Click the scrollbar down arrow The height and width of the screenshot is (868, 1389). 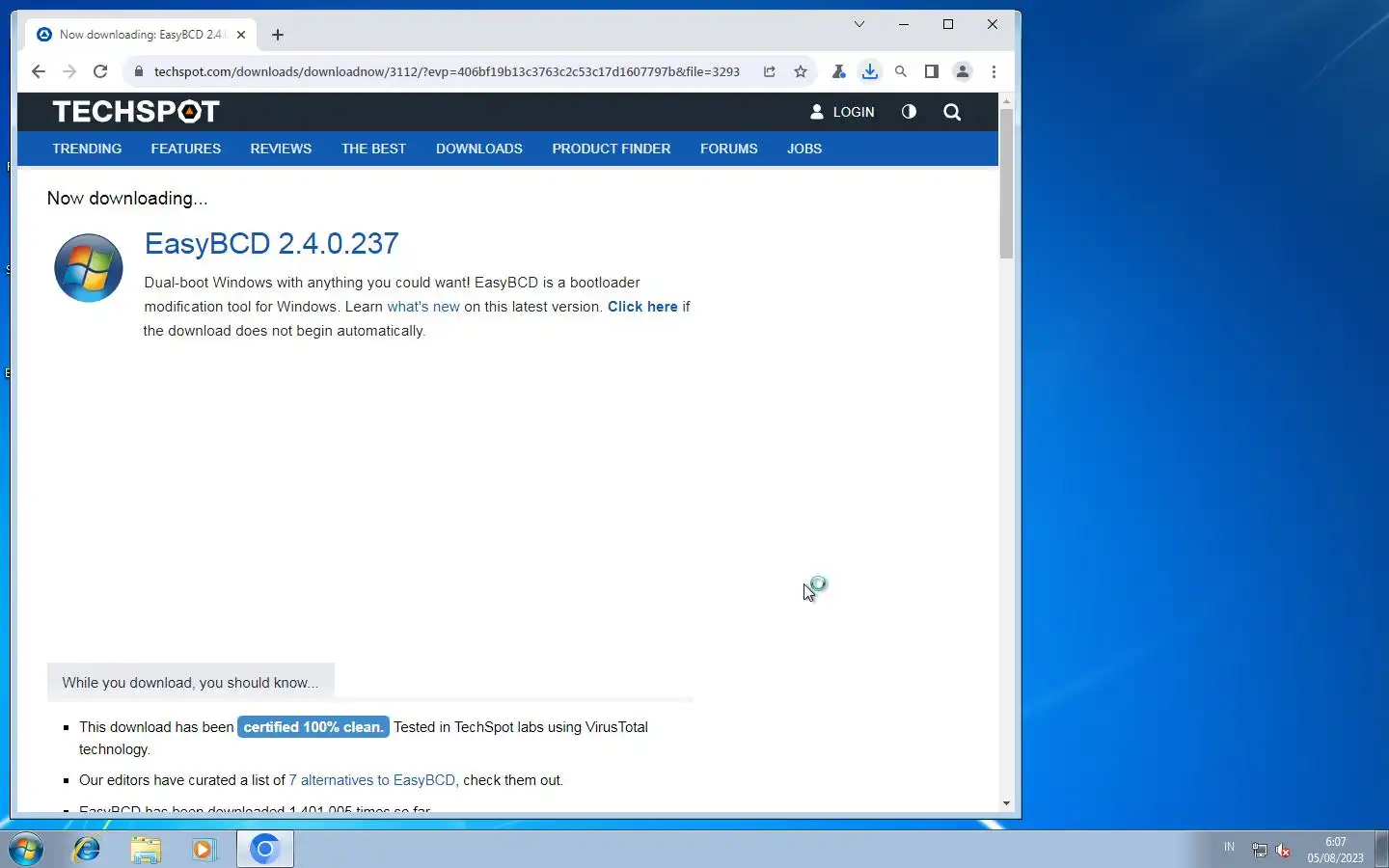1006,803
